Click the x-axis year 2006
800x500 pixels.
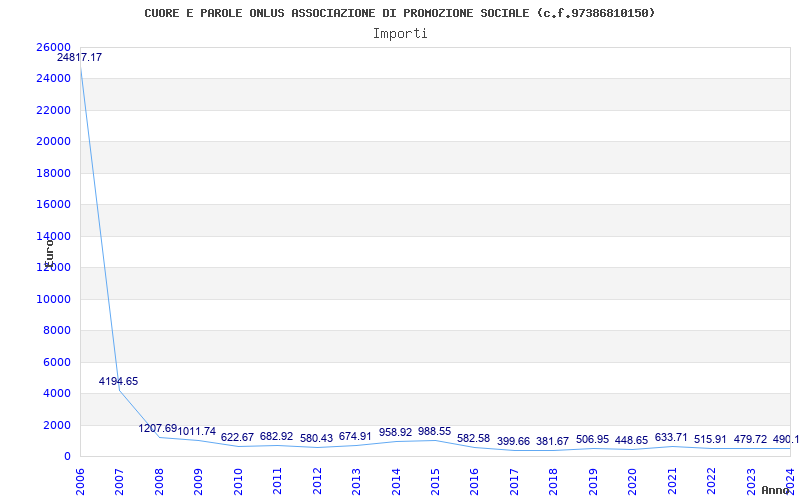tap(80, 482)
